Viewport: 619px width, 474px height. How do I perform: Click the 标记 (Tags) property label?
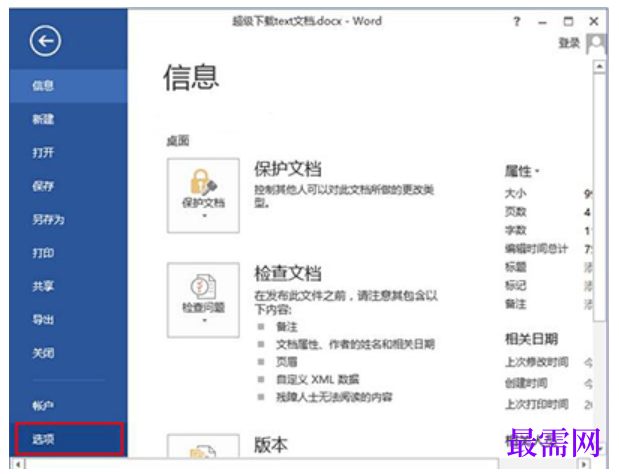tap(516, 285)
